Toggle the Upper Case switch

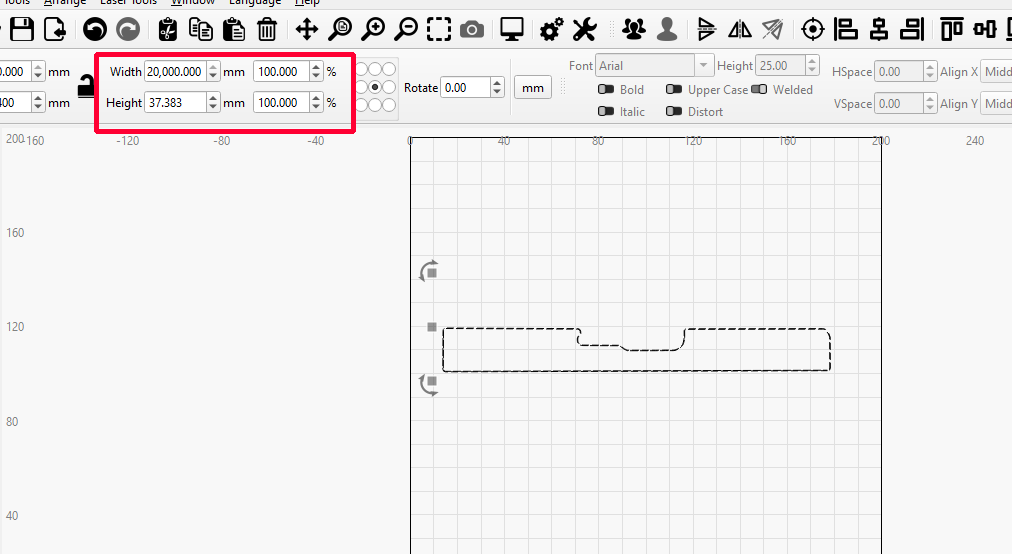click(674, 90)
